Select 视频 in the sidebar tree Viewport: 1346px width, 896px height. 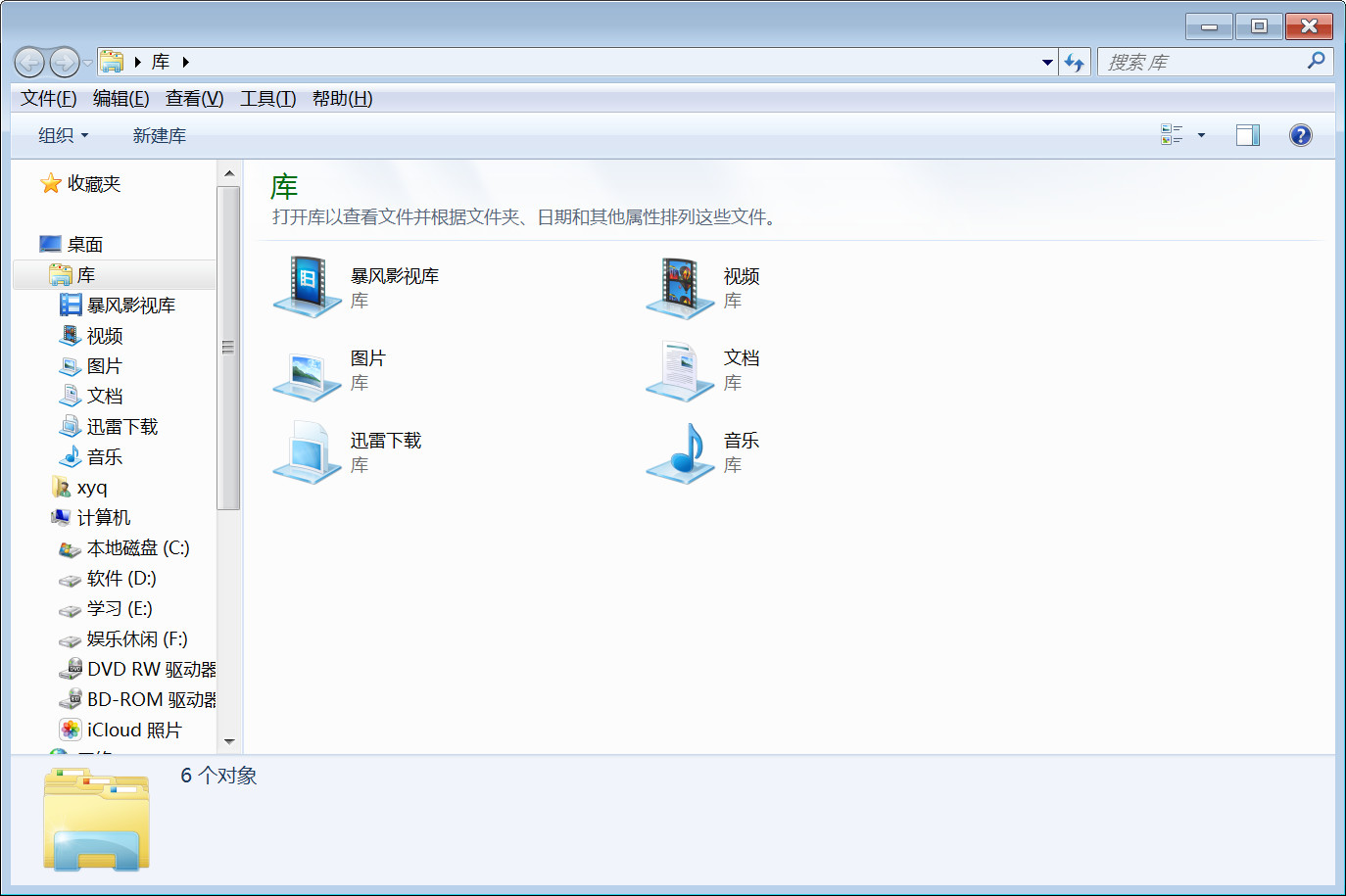pos(91,336)
